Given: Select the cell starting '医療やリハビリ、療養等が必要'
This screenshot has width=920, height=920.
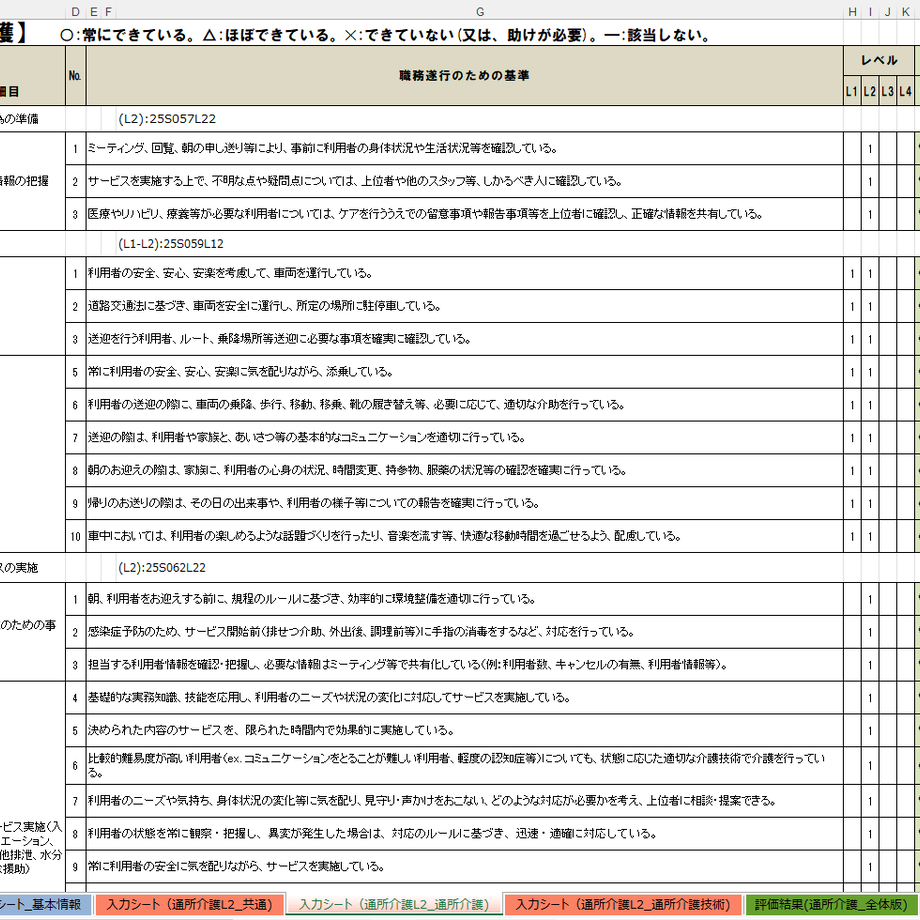Looking at the screenshot, I should click(x=465, y=214).
